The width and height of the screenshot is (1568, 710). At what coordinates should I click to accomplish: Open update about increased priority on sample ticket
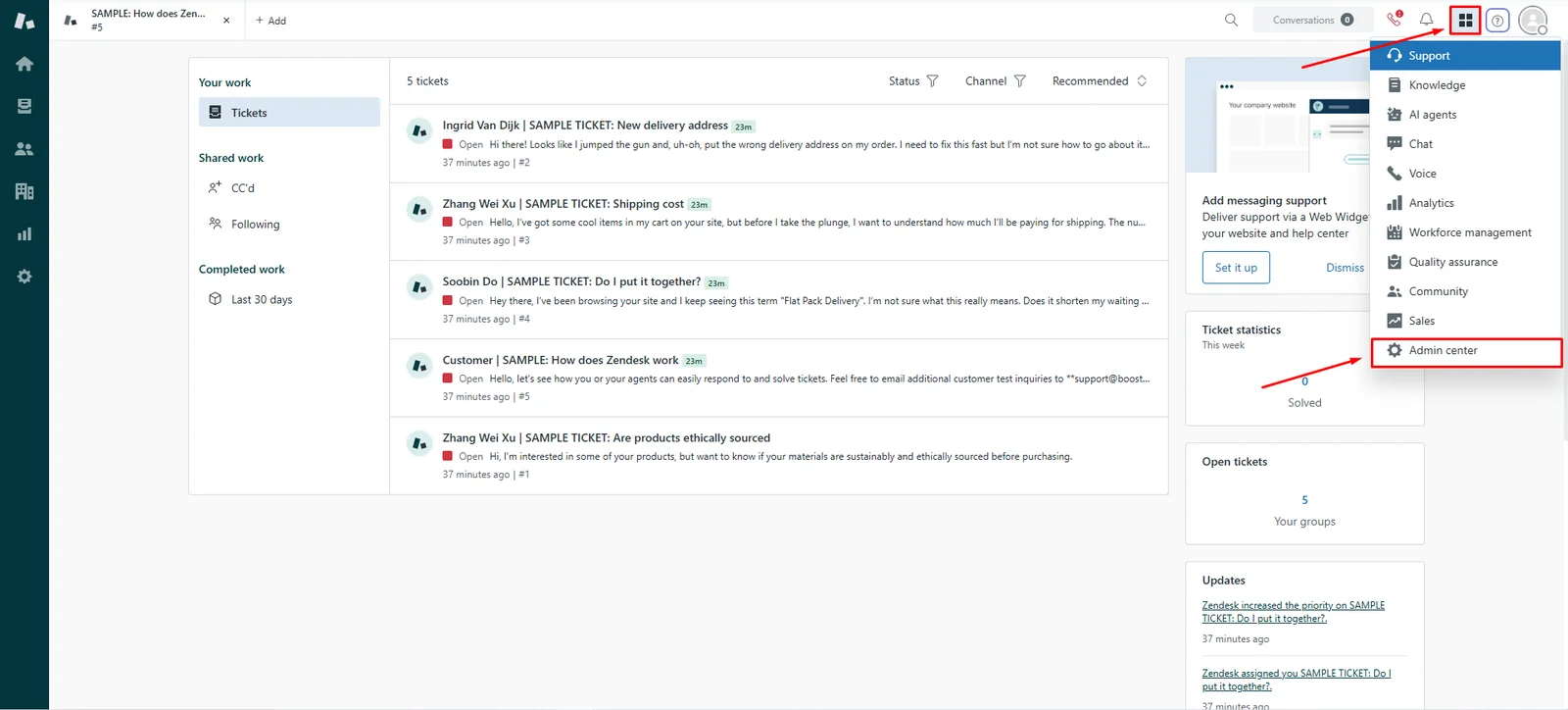(x=1294, y=612)
